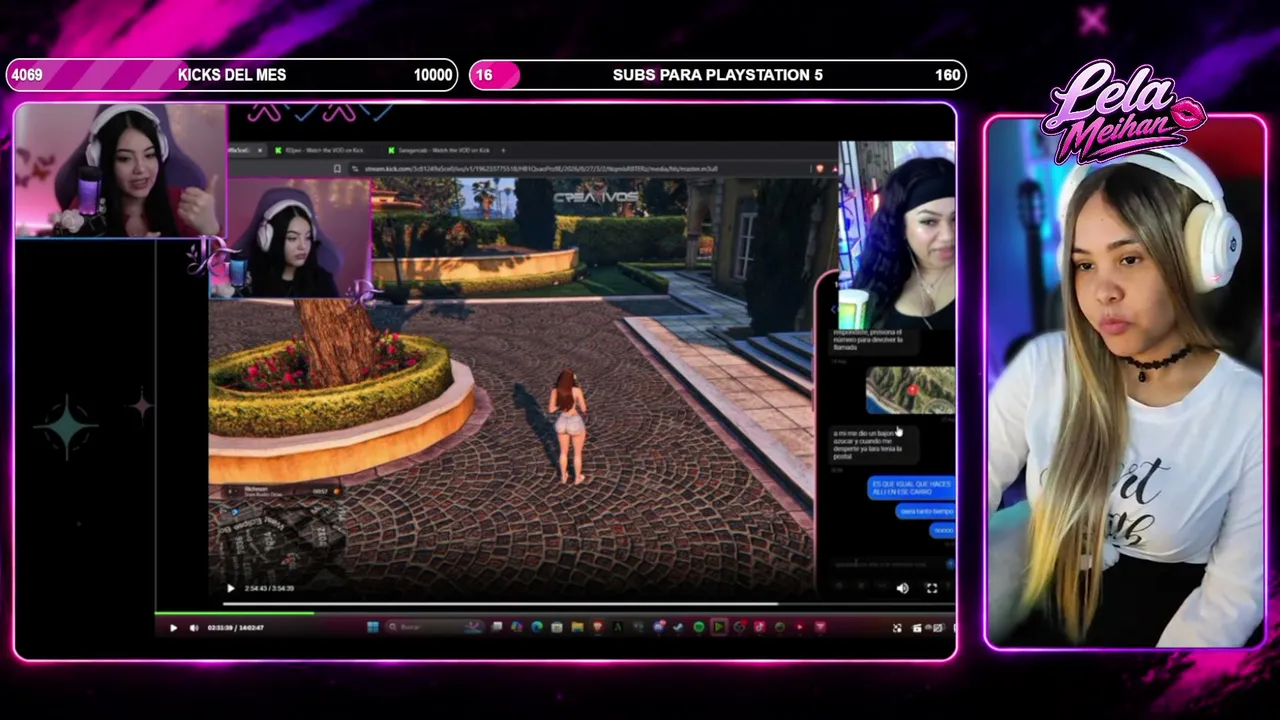Viewport: 1280px width, 720px height.
Task: Open the Windows Start menu in taskbar
Action: [x=373, y=627]
